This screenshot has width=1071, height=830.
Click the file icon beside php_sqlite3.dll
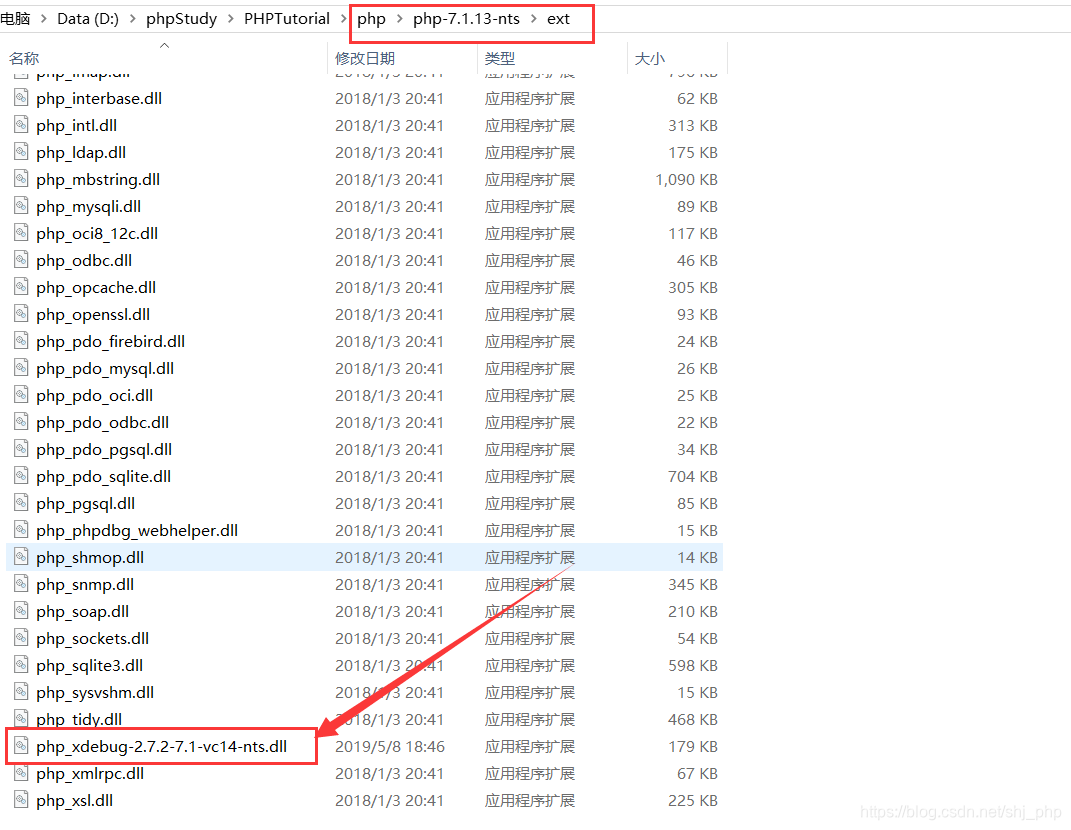21,665
